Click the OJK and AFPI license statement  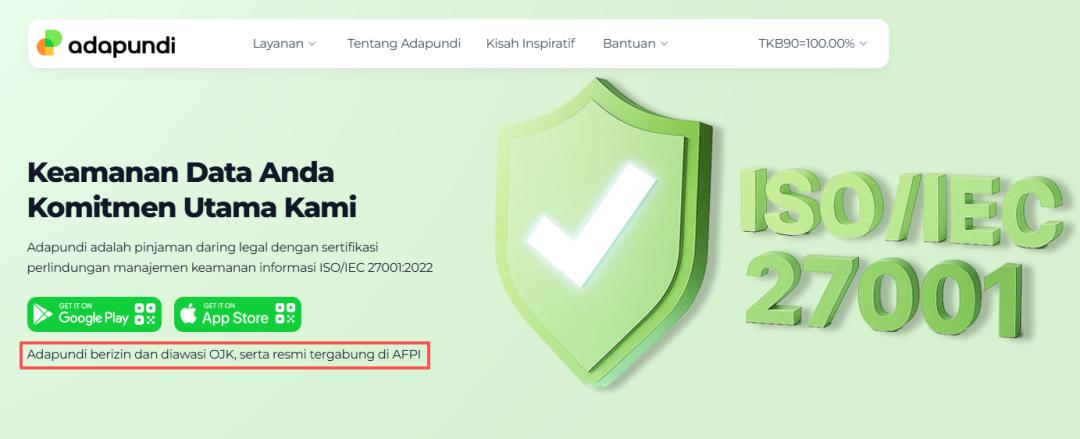click(x=223, y=356)
